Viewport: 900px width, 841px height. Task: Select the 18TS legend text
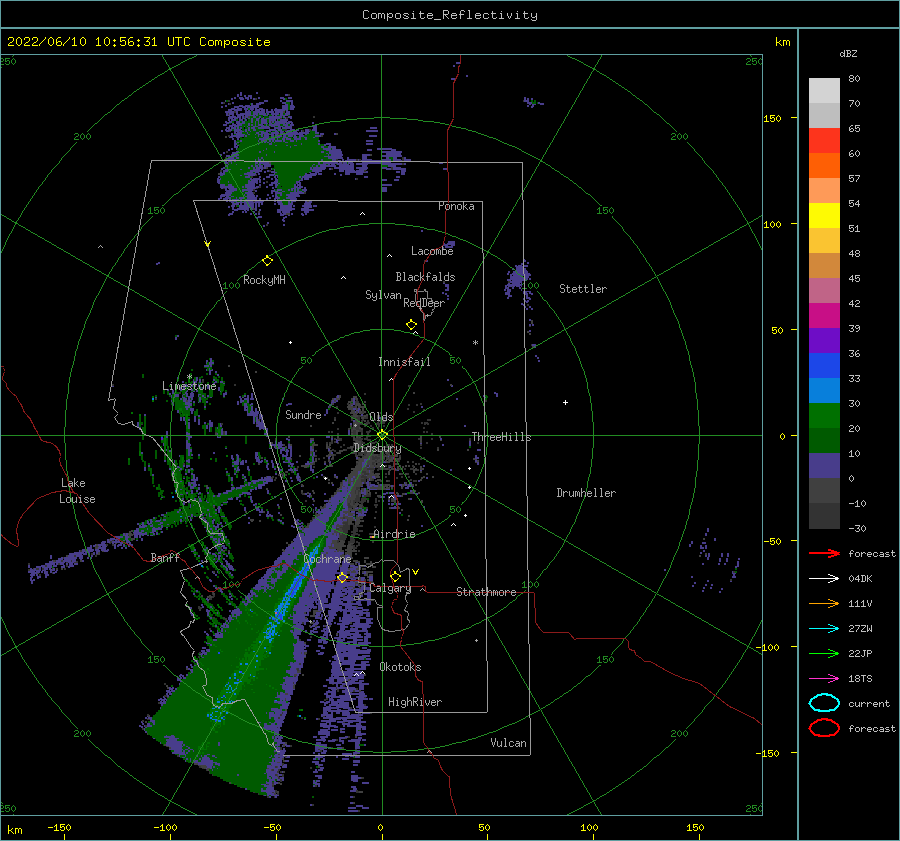click(860, 679)
